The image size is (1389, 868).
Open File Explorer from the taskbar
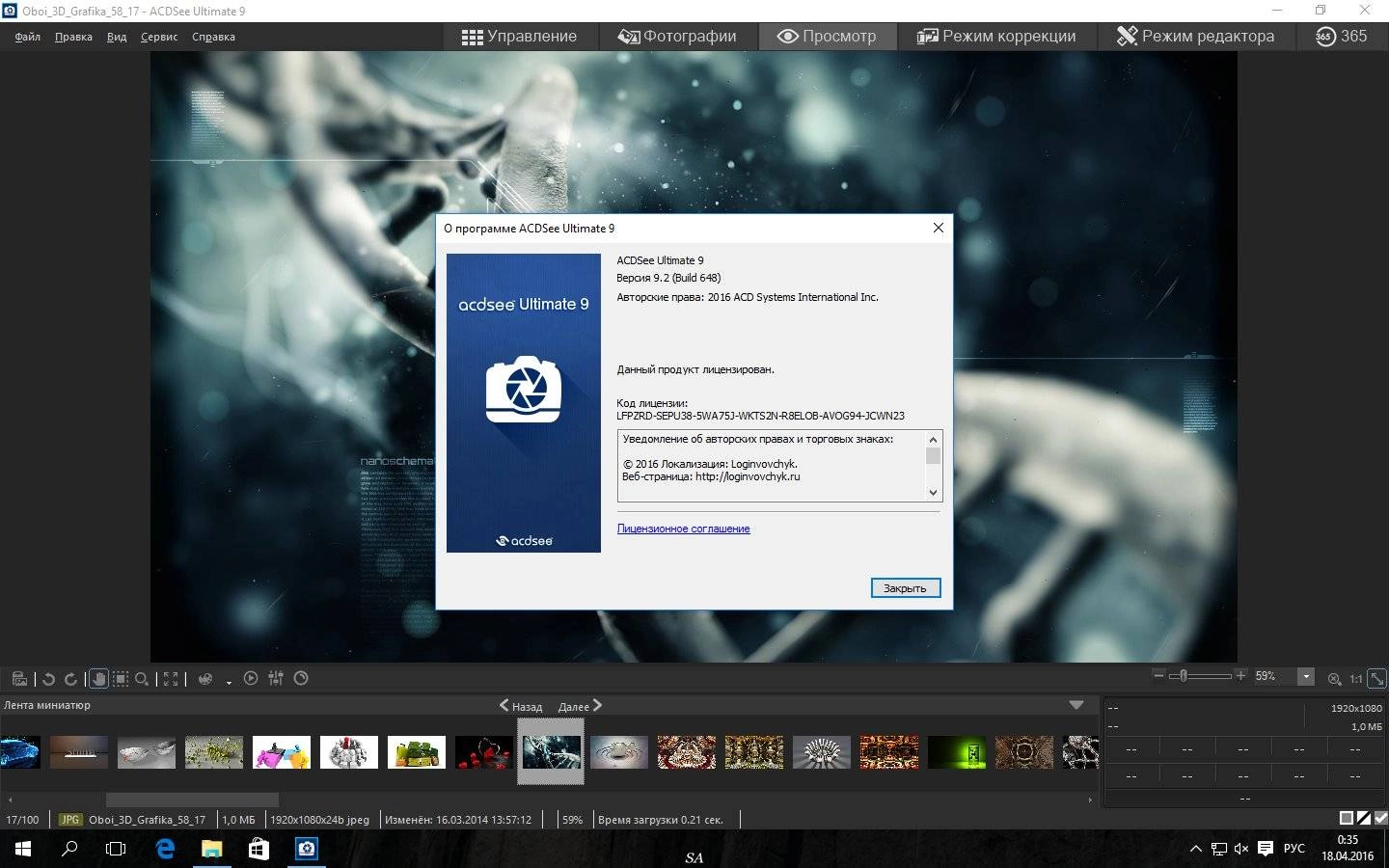pyautogui.click(x=211, y=849)
